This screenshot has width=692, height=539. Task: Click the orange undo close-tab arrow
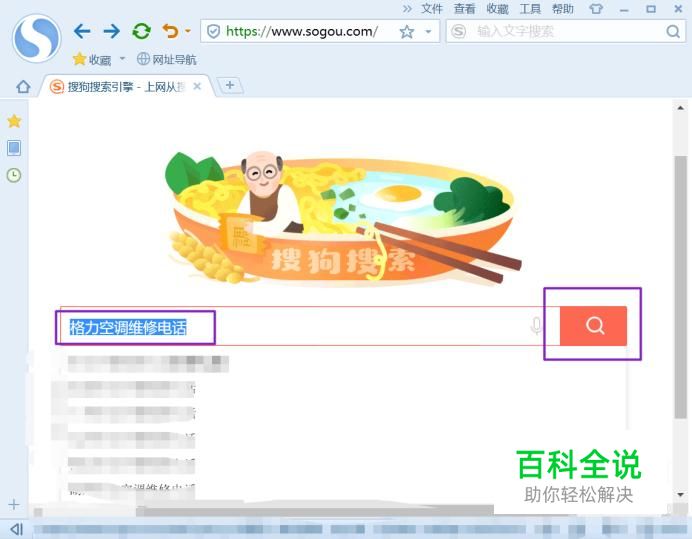point(170,31)
